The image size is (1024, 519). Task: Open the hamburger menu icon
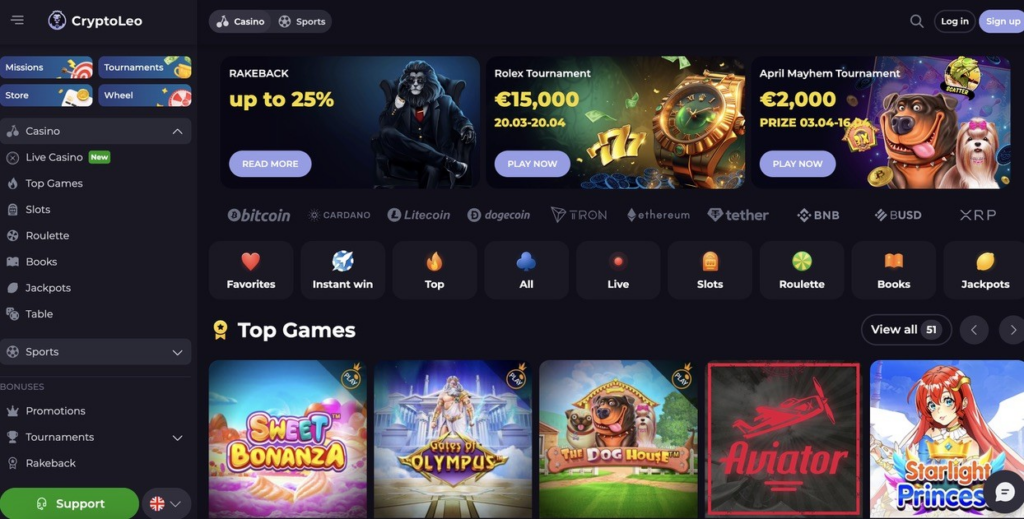pos(17,20)
